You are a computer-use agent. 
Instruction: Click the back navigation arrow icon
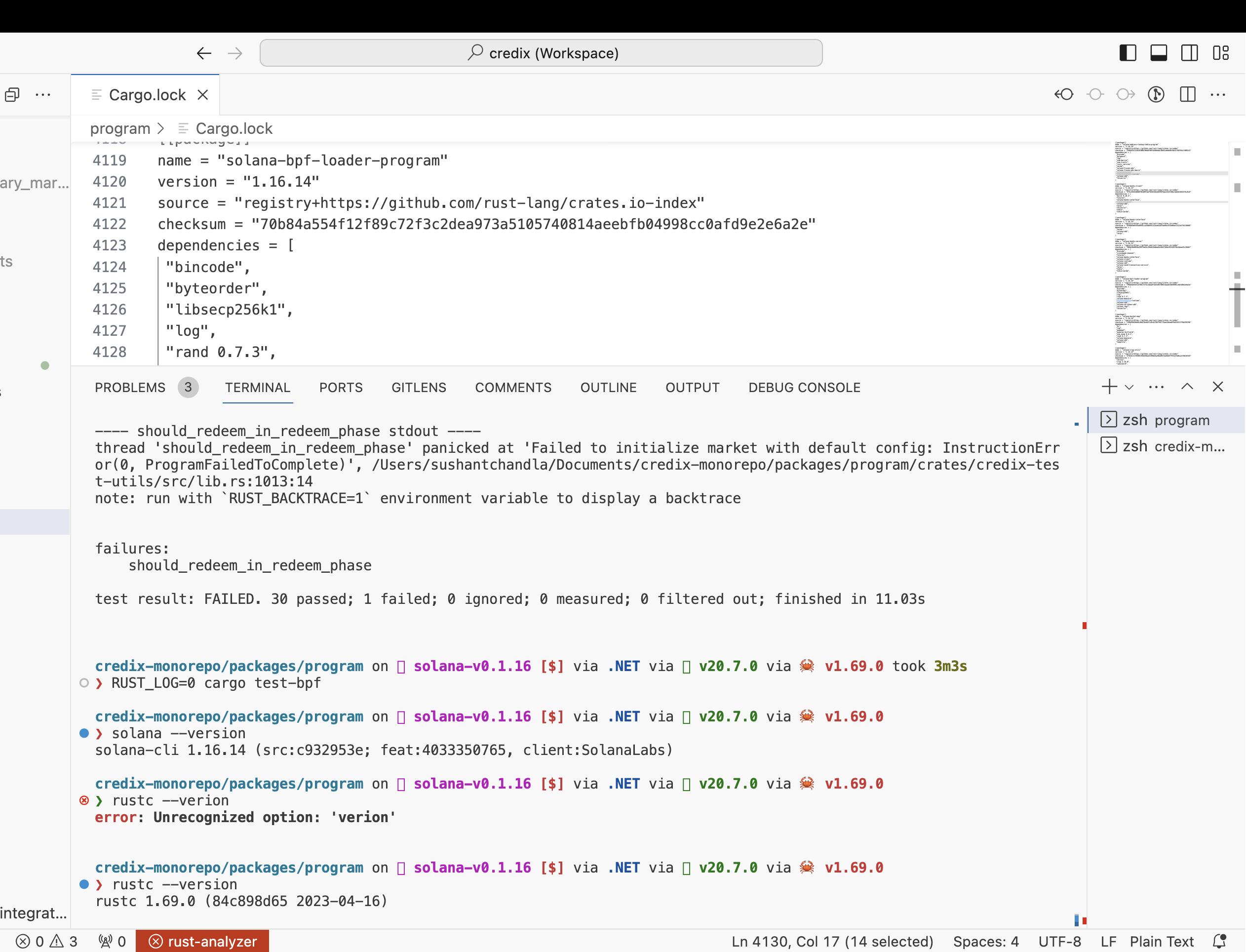point(204,53)
